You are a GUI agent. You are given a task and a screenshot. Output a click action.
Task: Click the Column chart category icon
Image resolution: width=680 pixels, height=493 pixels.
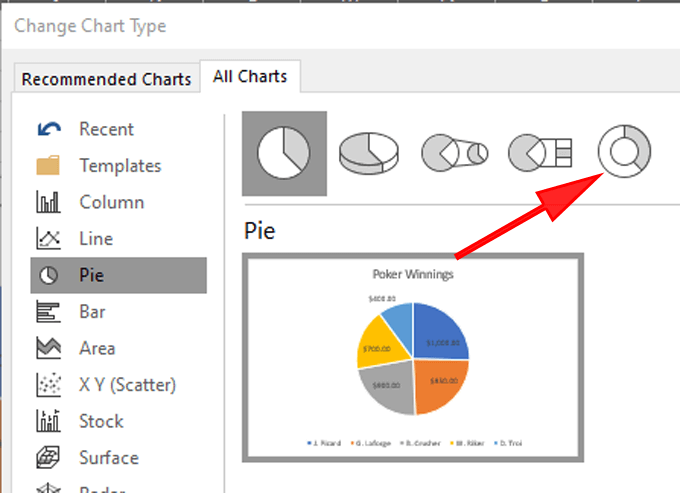[x=49, y=202]
